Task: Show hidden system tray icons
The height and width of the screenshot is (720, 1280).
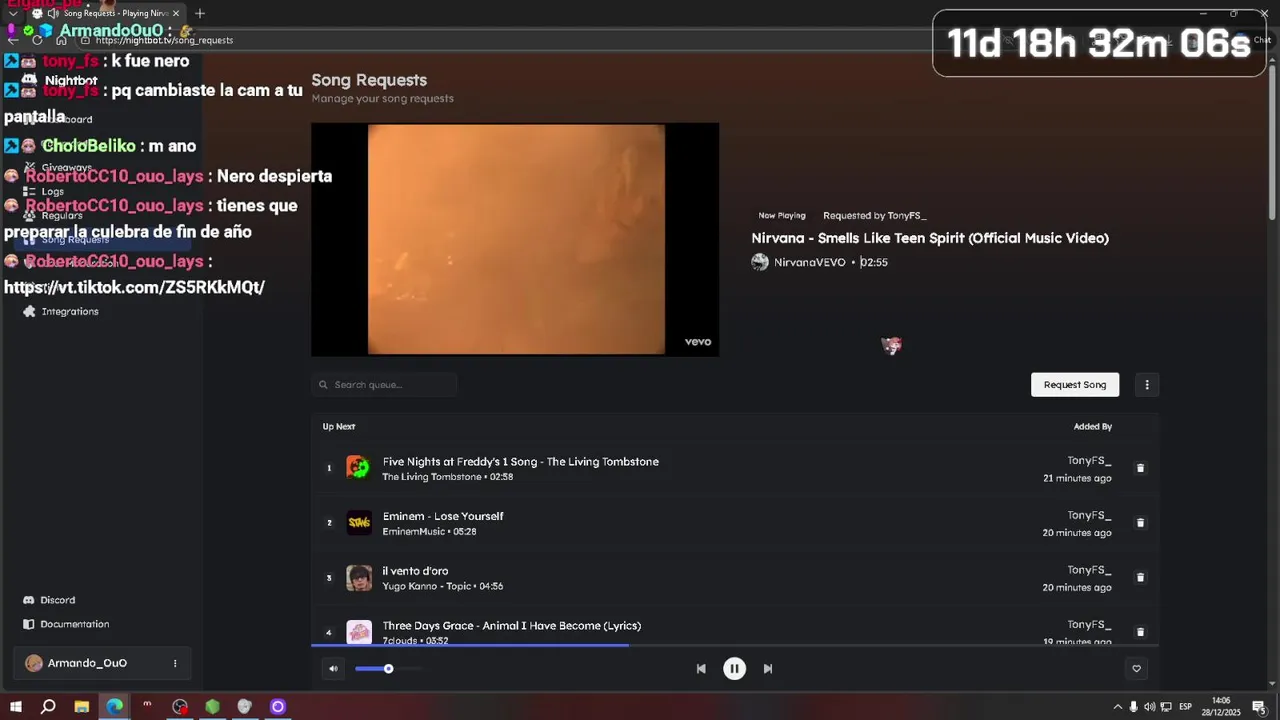Action: 1118,707
